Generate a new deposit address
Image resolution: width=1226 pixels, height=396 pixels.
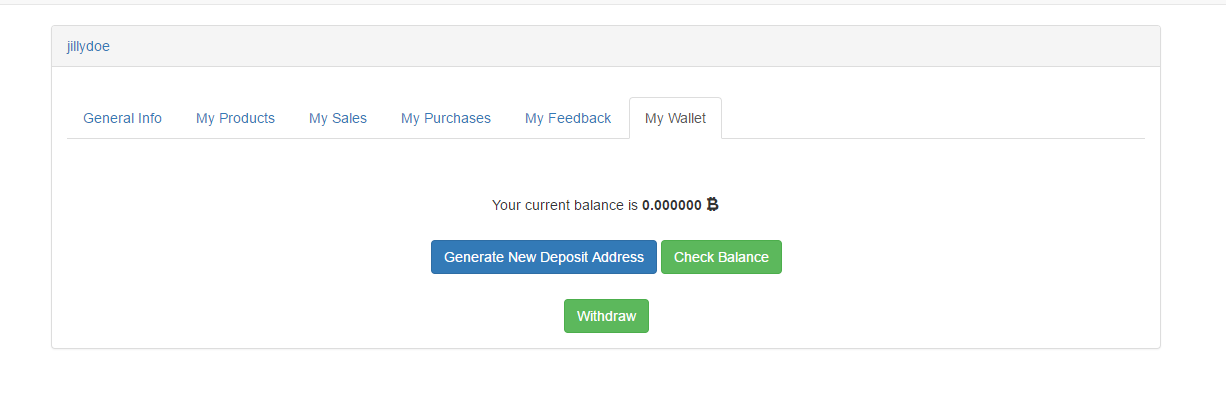pos(544,257)
